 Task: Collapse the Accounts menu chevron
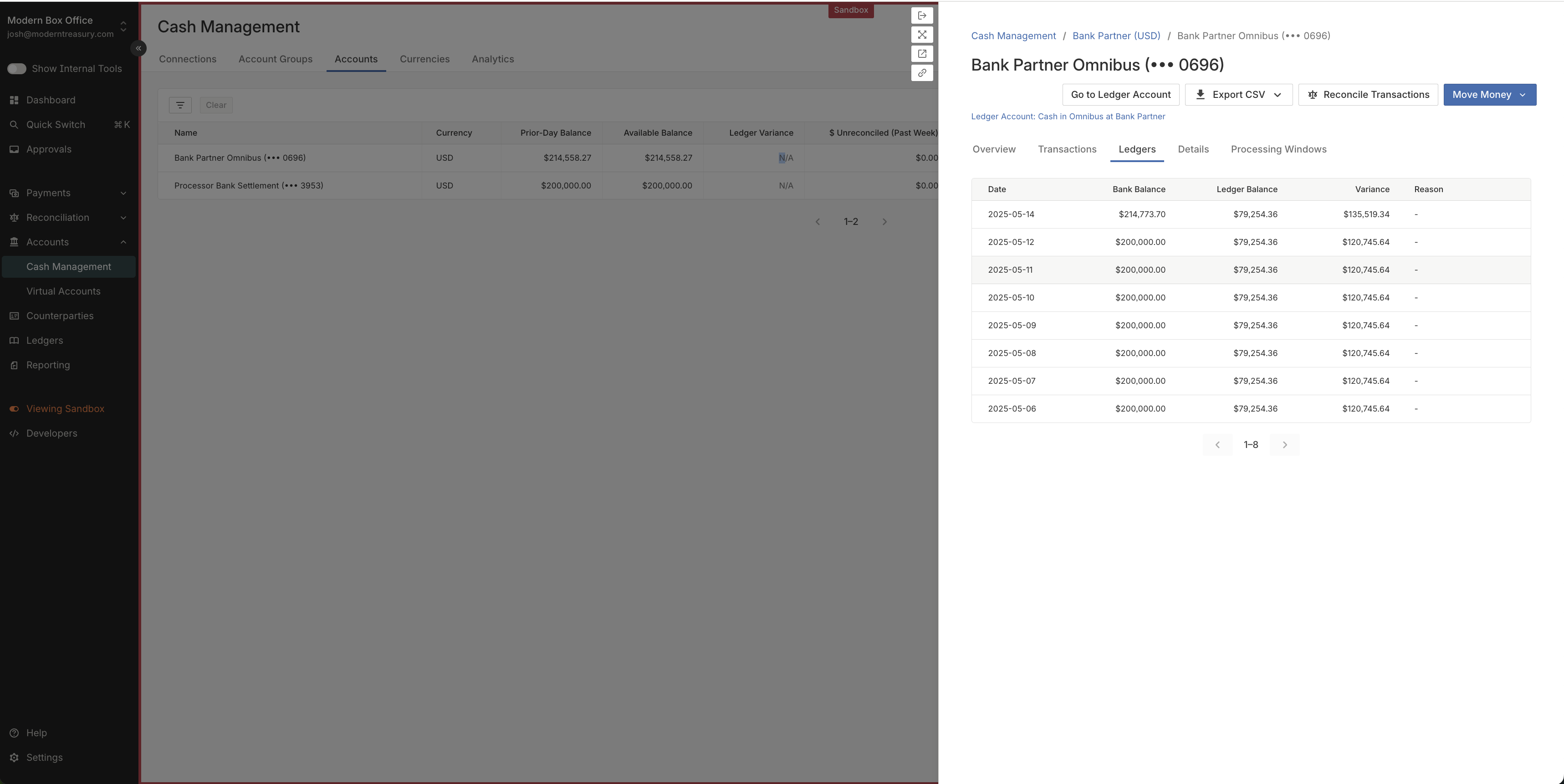point(123,242)
